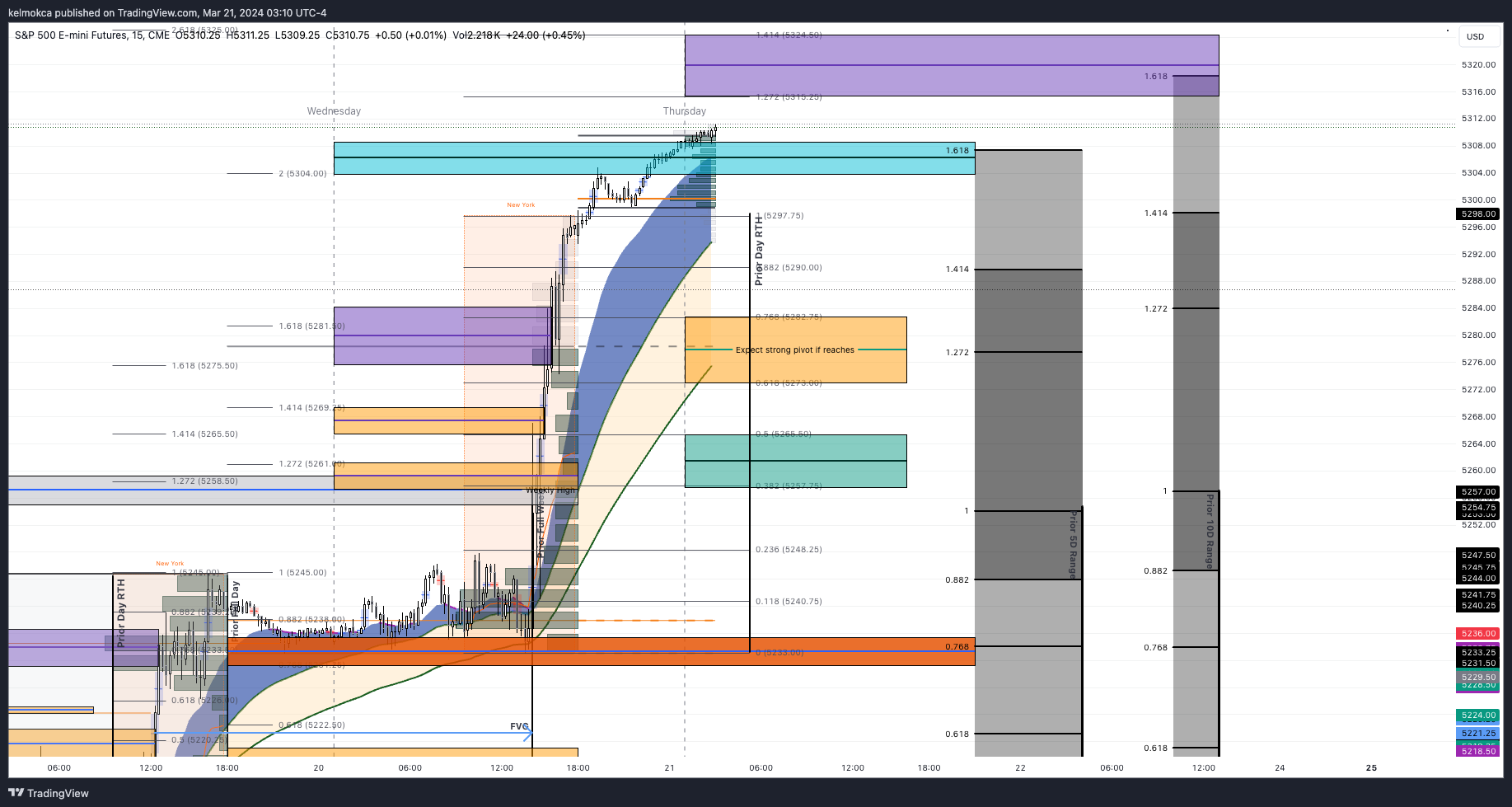
Task: Click the 1.272 (5261.00) fib label
Action: 311,464
